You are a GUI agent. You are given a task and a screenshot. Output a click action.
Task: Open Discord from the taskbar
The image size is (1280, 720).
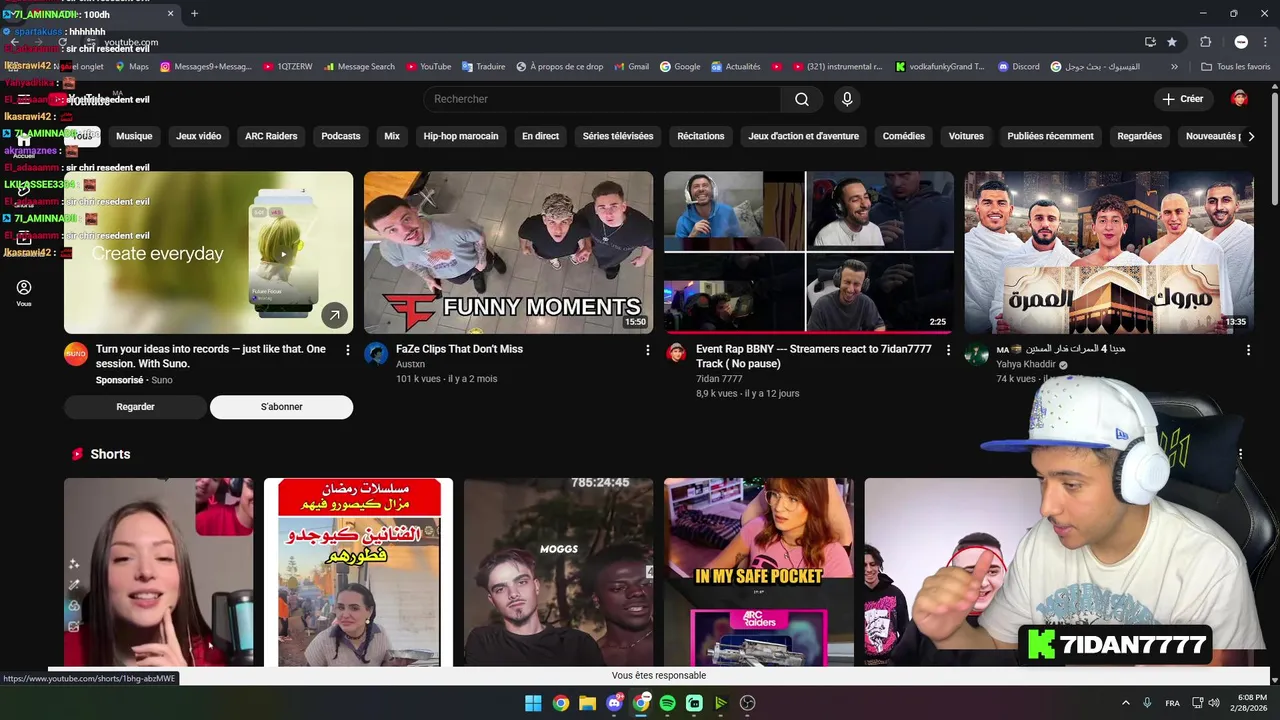[614, 703]
